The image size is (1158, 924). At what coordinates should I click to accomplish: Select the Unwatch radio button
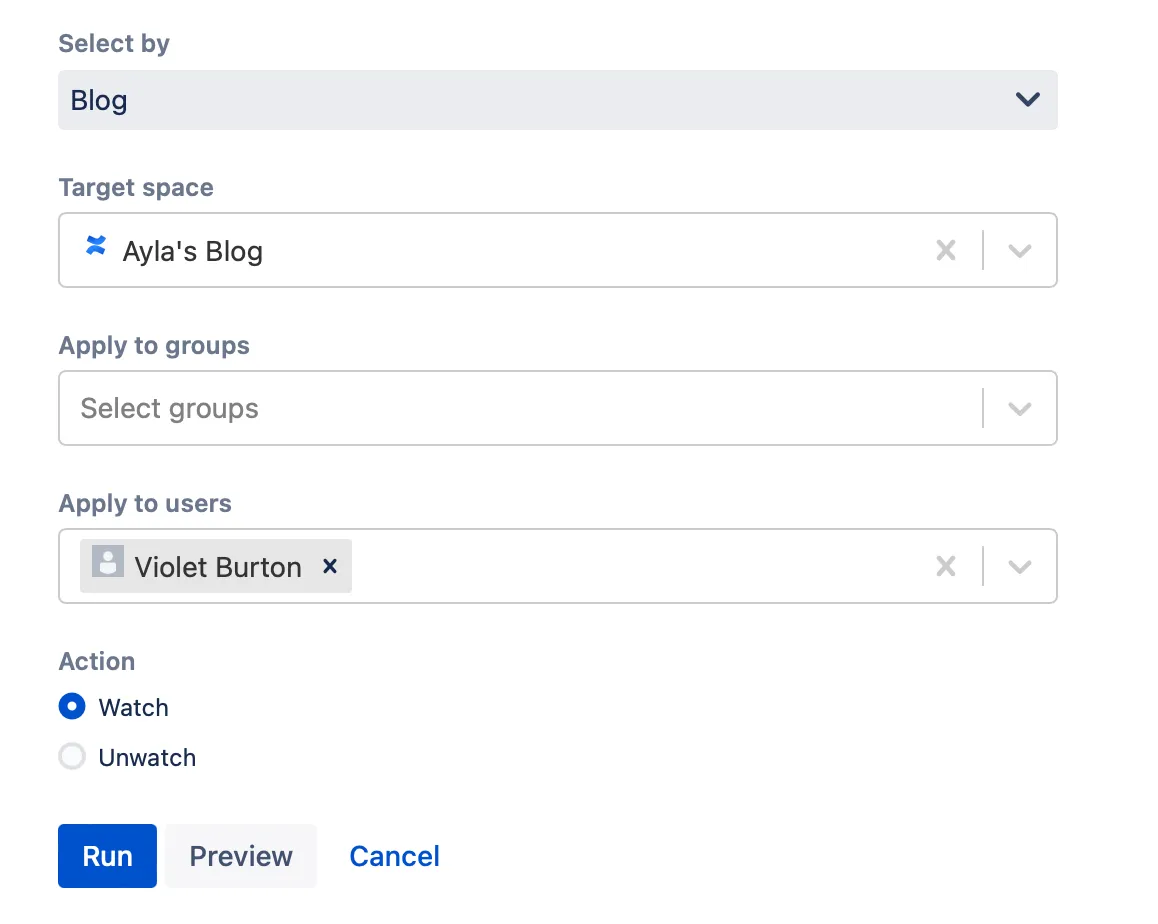(x=72, y=756)
